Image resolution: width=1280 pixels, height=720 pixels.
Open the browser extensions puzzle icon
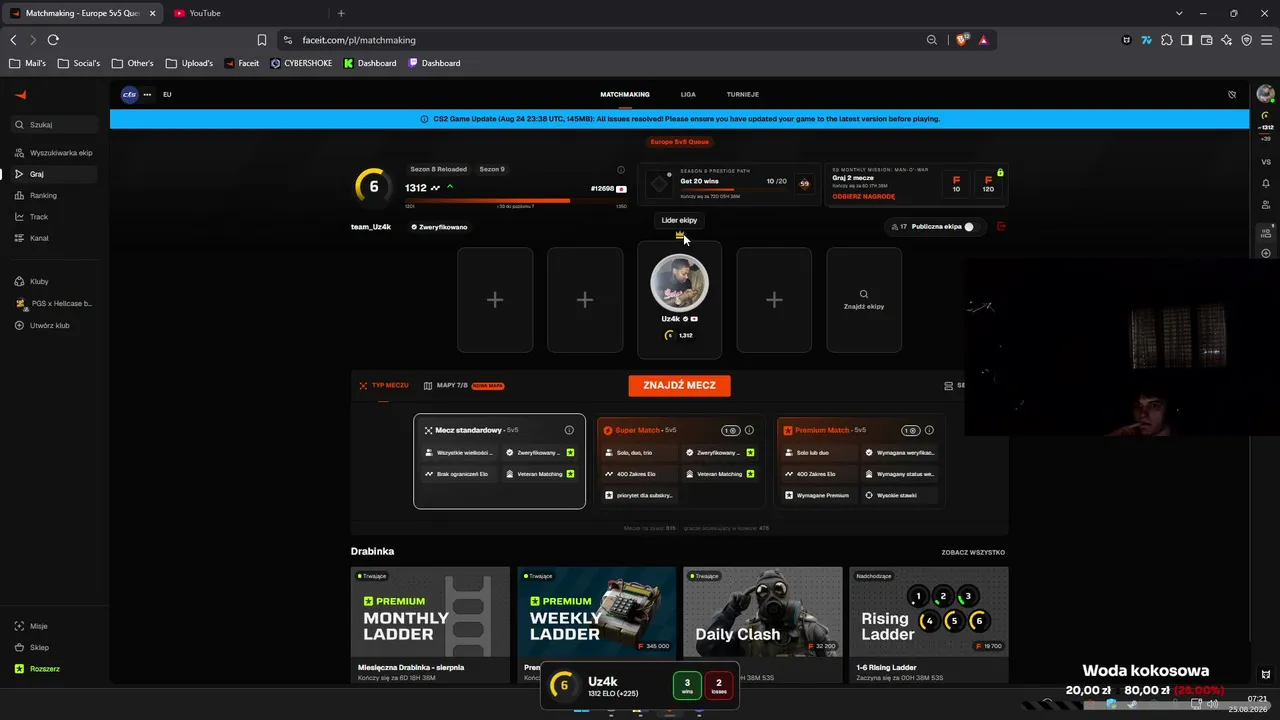click(1166, 40)
